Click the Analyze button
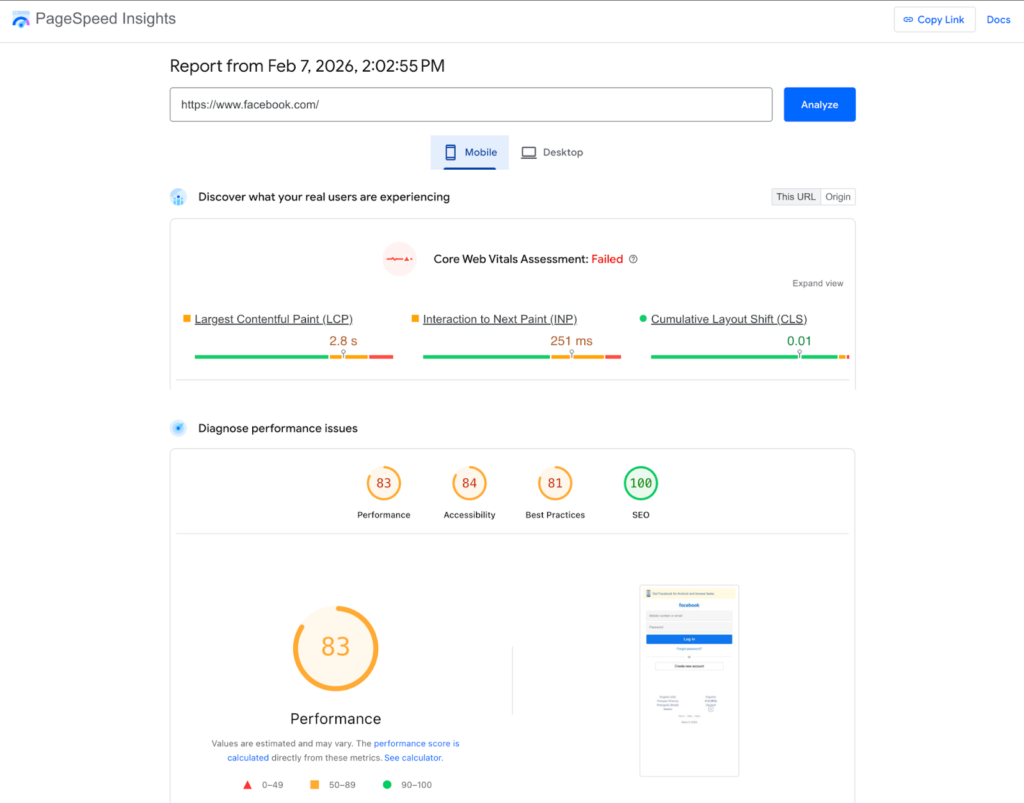 [x=819, y=104]
